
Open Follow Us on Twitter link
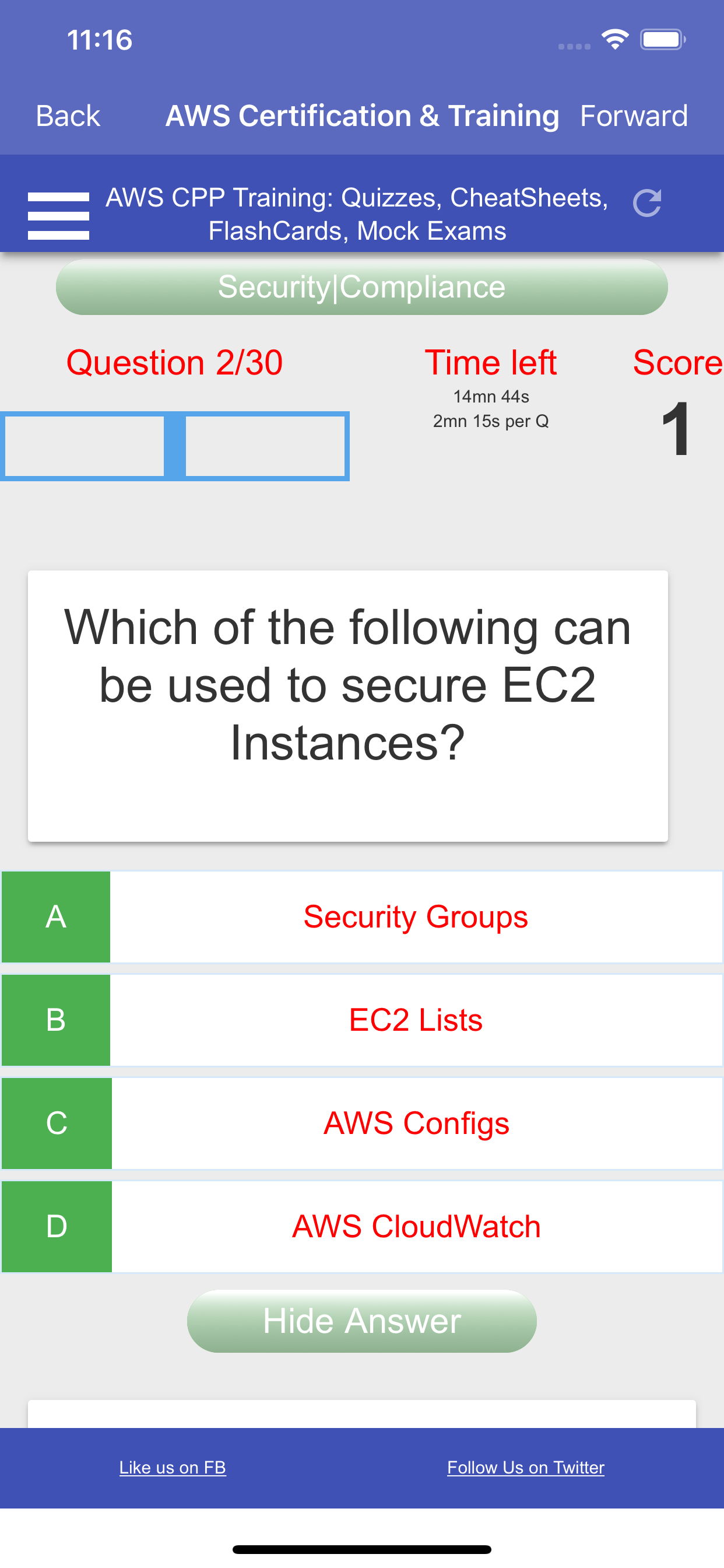[526, 1468]
